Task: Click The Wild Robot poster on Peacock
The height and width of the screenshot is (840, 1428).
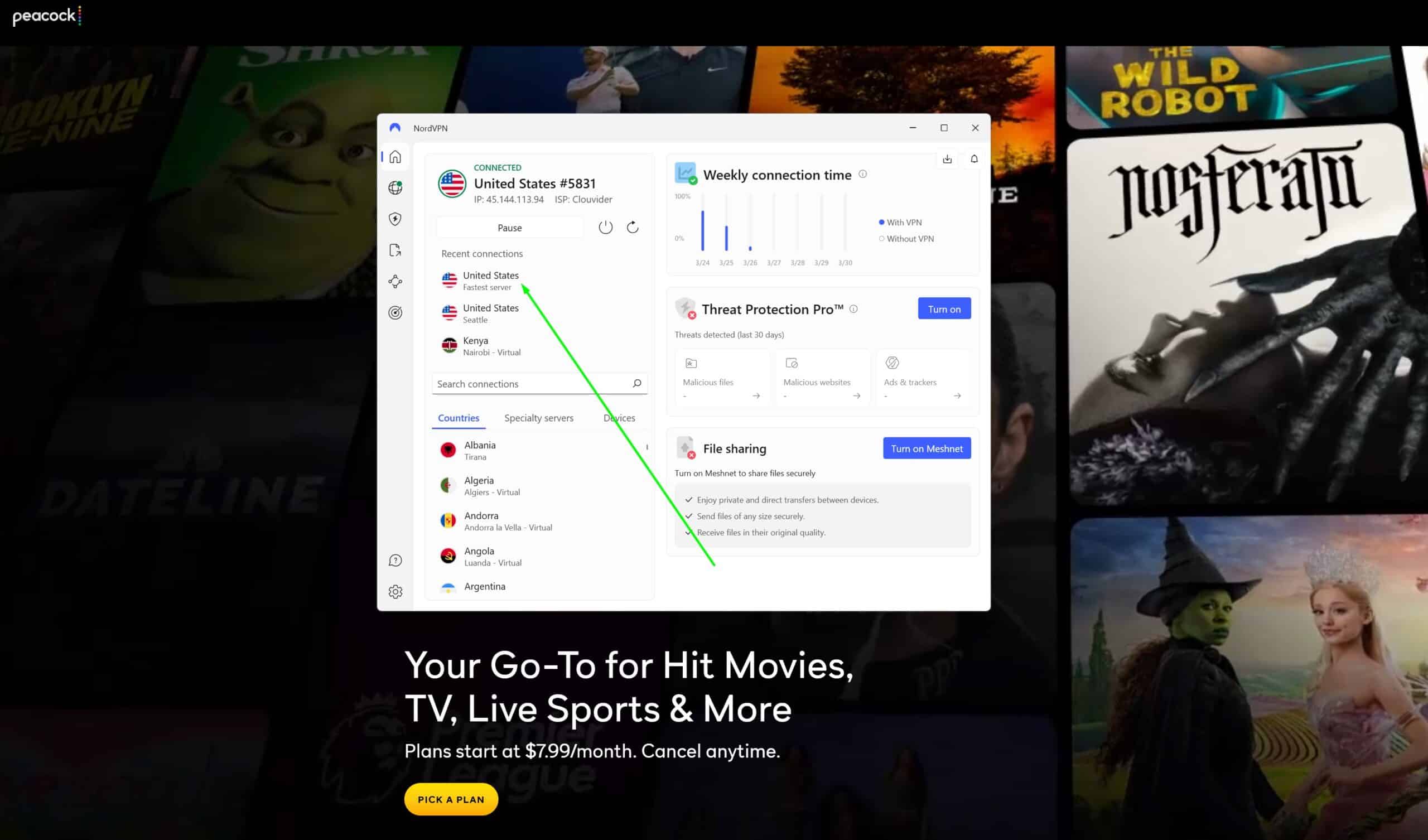Action: [x=1229, y=86]
